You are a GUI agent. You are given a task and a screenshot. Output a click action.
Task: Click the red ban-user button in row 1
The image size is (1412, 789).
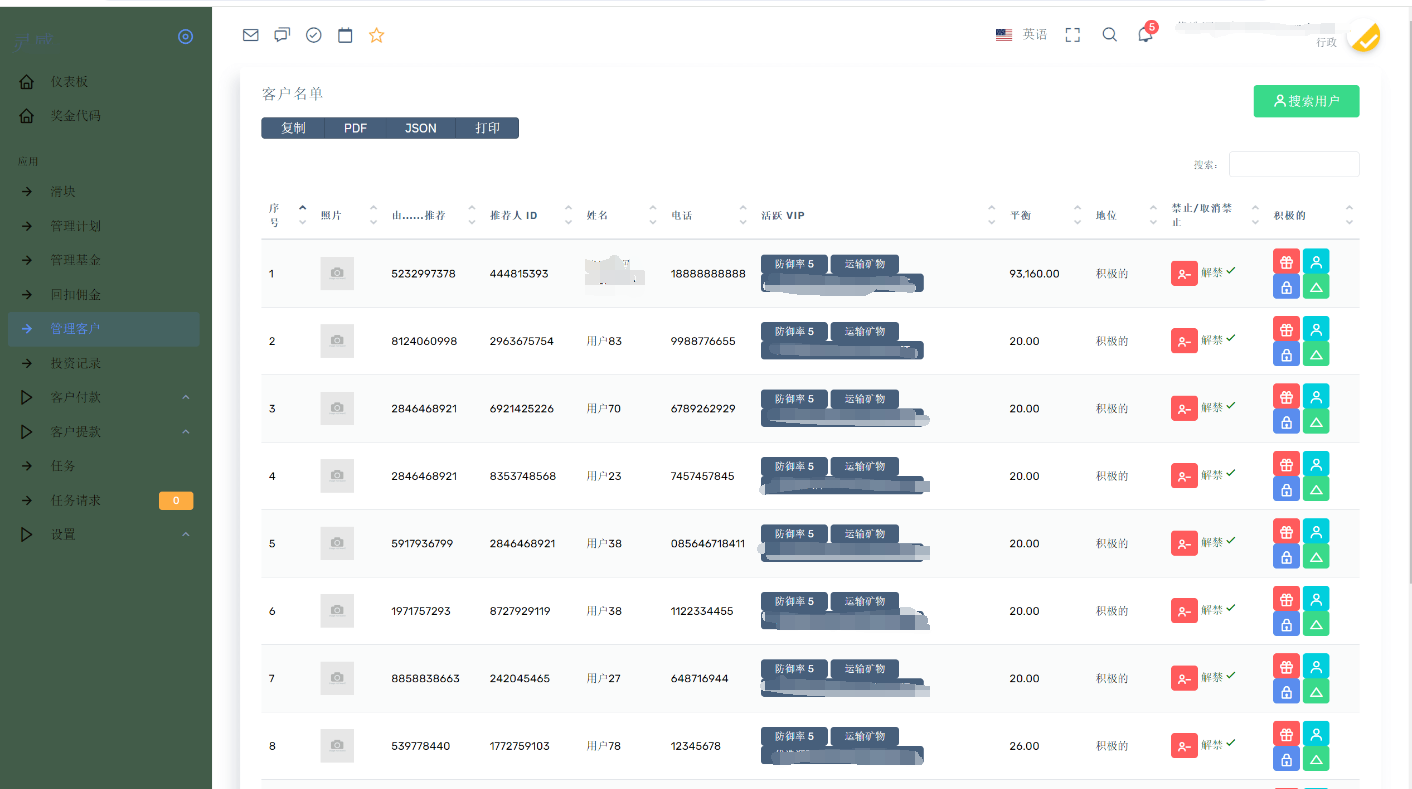tap(1184, 273)
